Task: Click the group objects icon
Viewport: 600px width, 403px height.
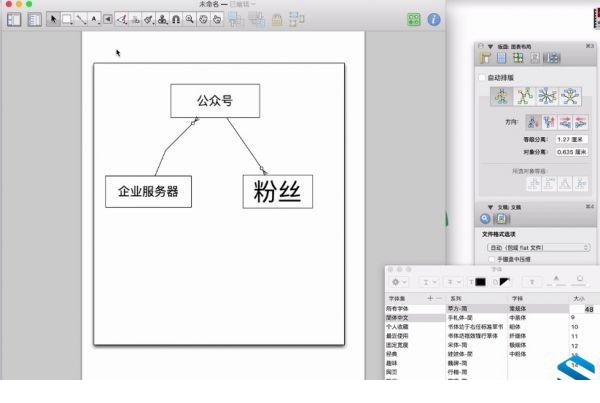Action: (x=297, y=19)
